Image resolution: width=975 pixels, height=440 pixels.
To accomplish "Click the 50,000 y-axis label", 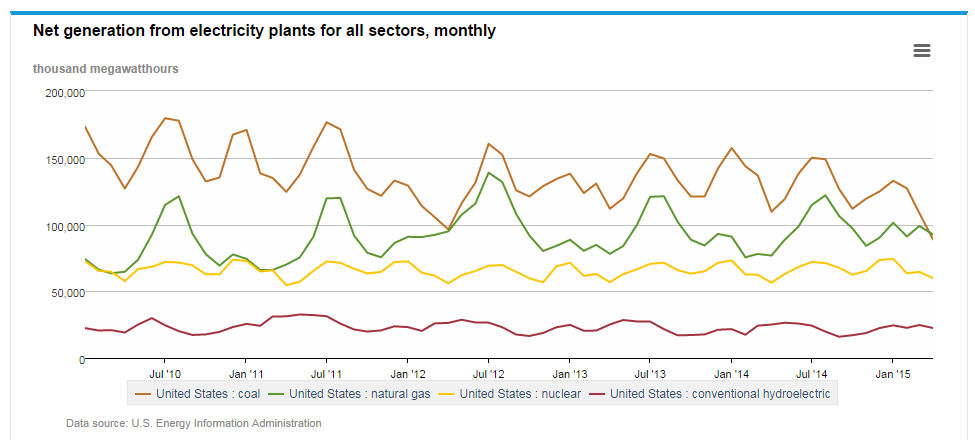I will [x=68, y=292].
